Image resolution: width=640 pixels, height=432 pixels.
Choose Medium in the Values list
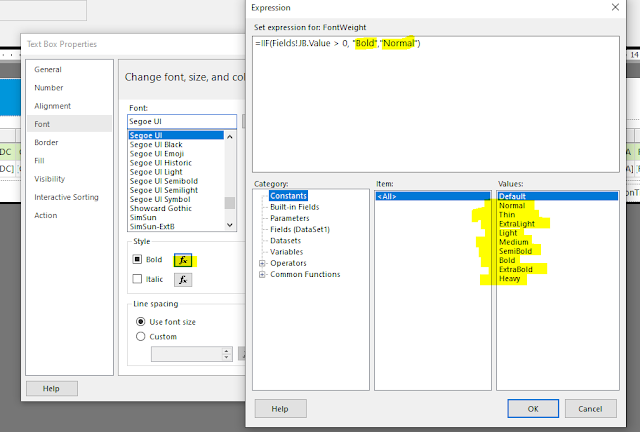[x=513, y=242]
